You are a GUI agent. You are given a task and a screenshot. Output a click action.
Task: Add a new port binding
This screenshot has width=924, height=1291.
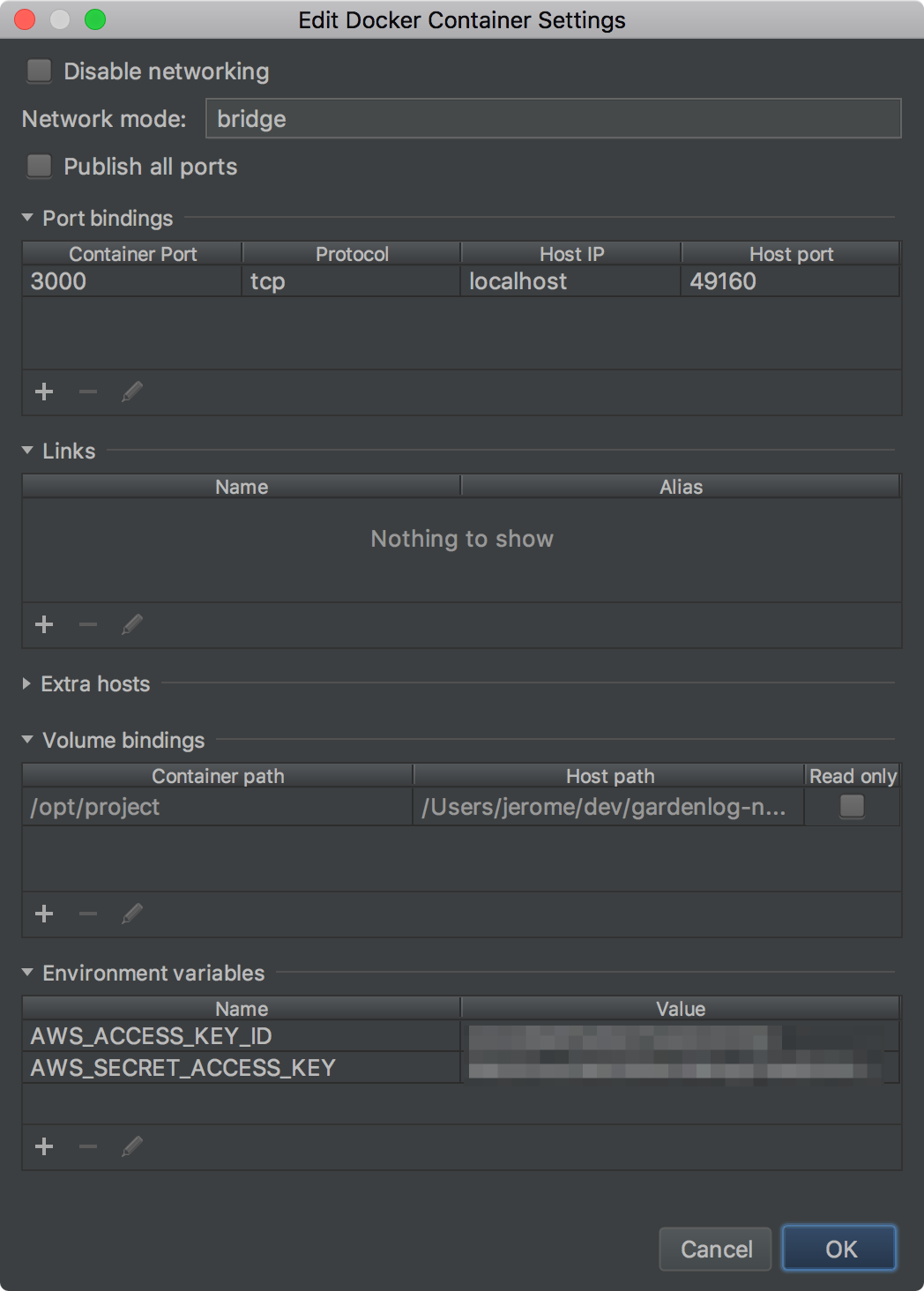44,392
